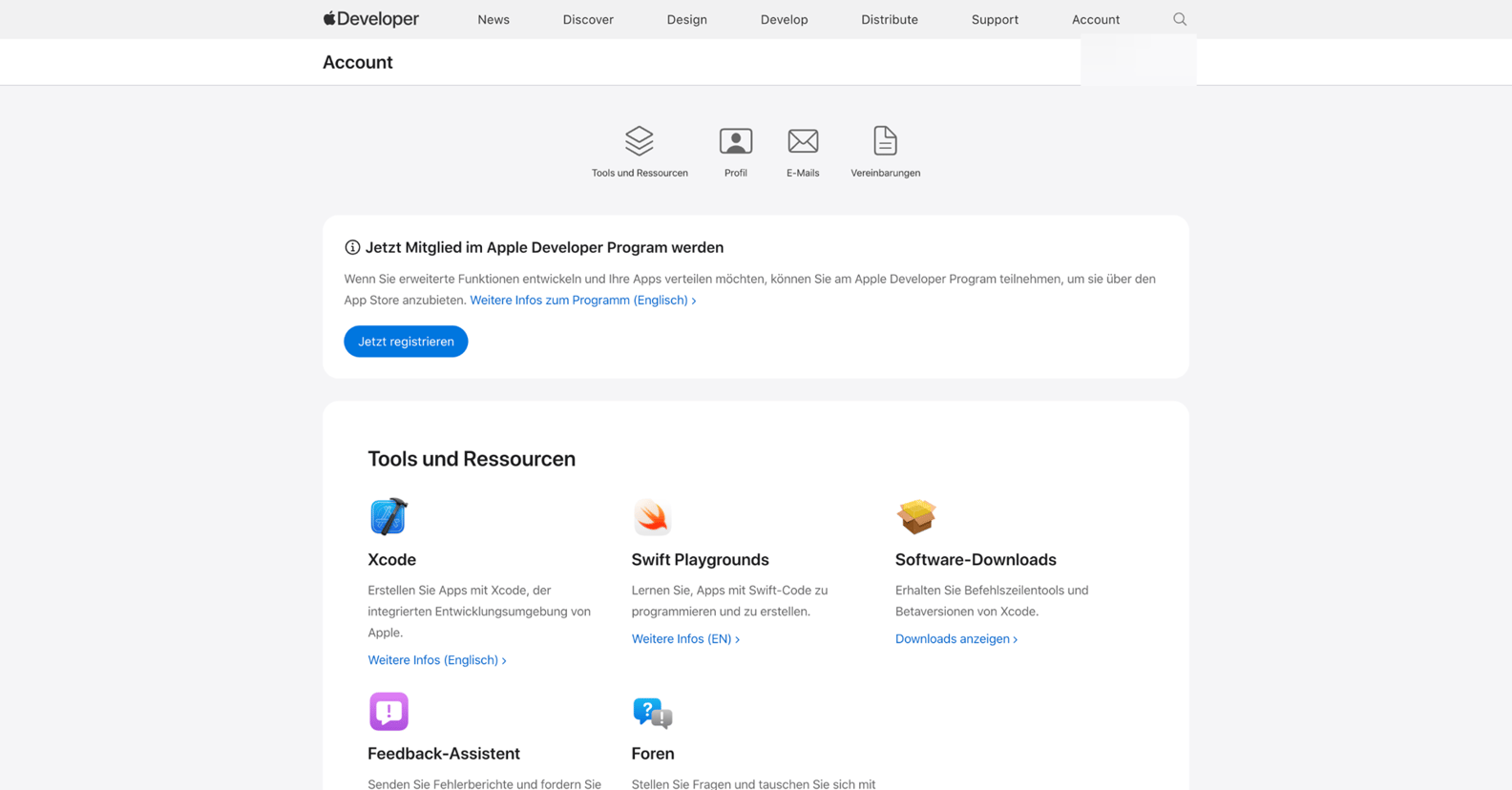Click the Swift Playgrounds heading
The image size is (1512, 790).
click(700, 560)
